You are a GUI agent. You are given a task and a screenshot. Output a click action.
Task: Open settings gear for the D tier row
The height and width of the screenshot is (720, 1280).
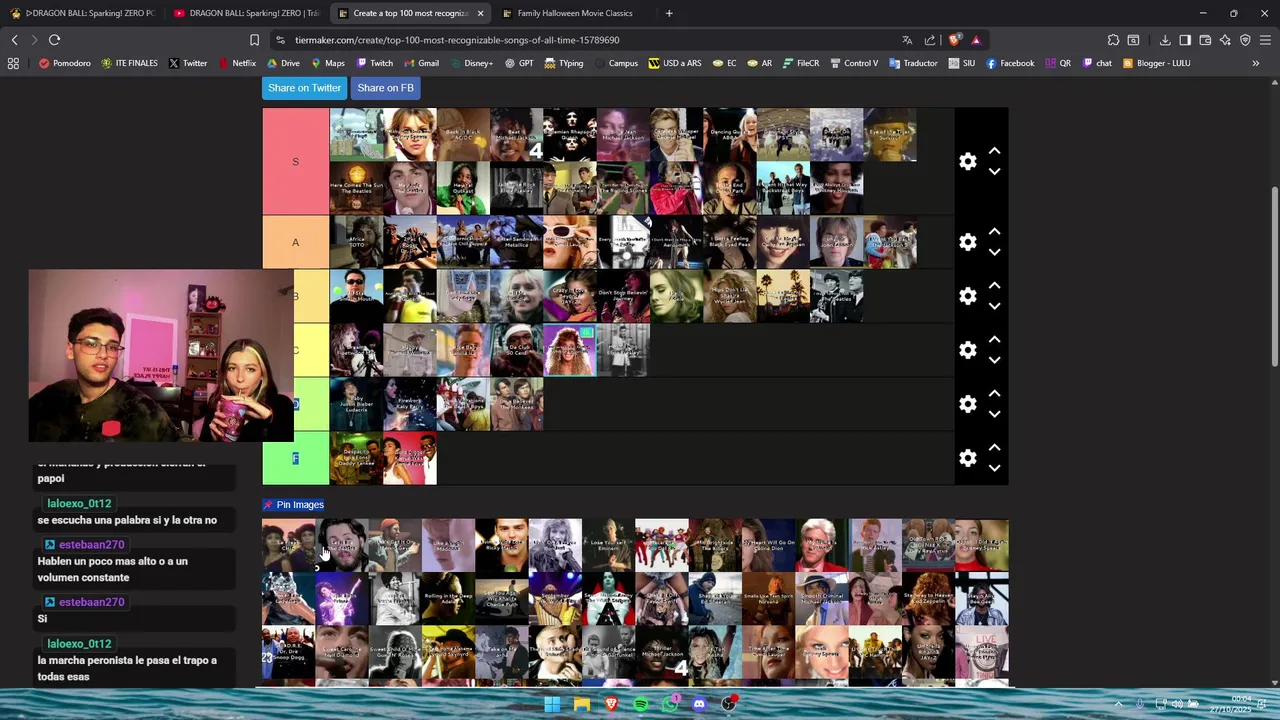(x=967, y=404)
